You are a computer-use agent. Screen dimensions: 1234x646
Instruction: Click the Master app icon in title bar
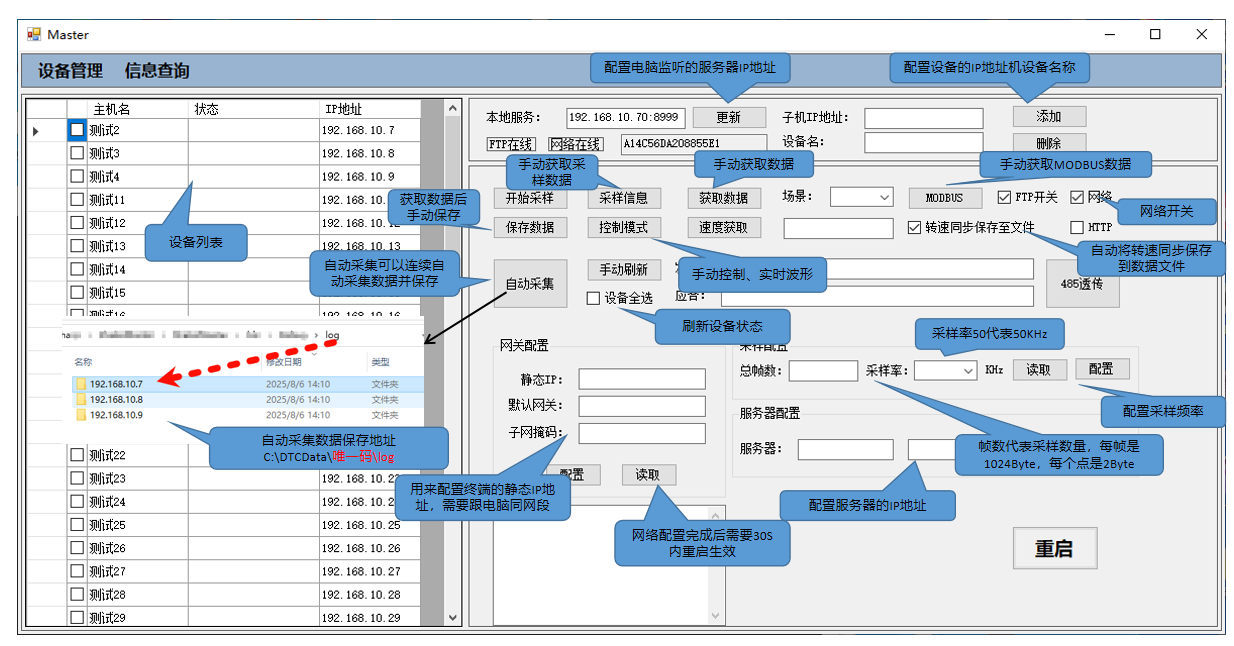(x=34, y=34)
